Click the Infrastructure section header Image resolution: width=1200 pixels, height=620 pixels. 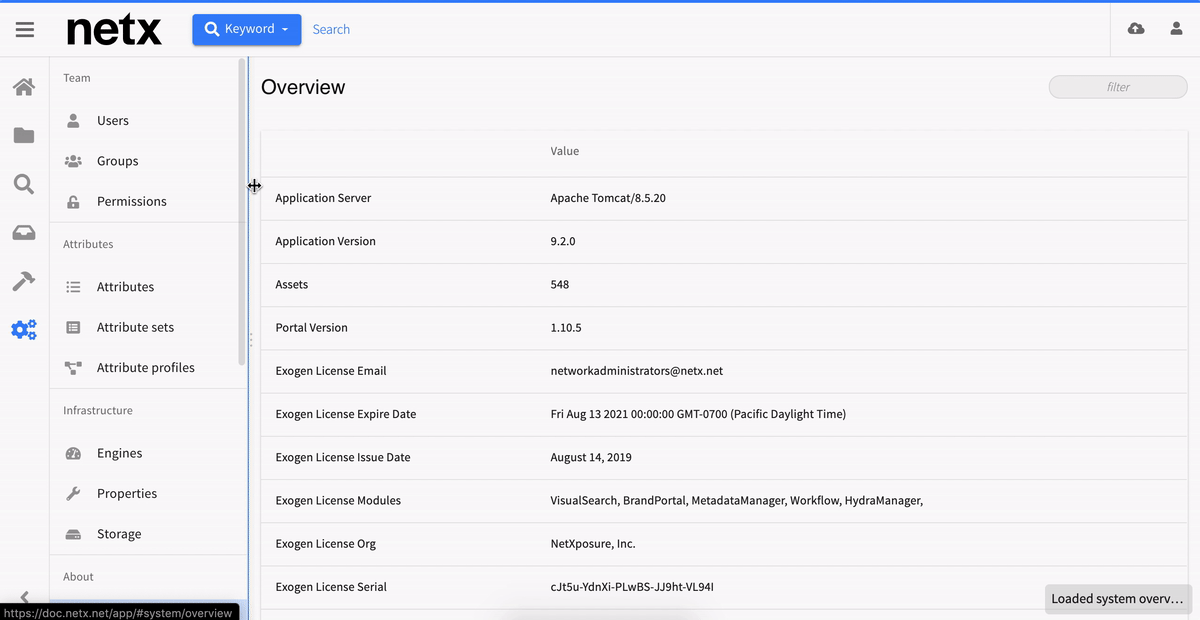point(98,410)
